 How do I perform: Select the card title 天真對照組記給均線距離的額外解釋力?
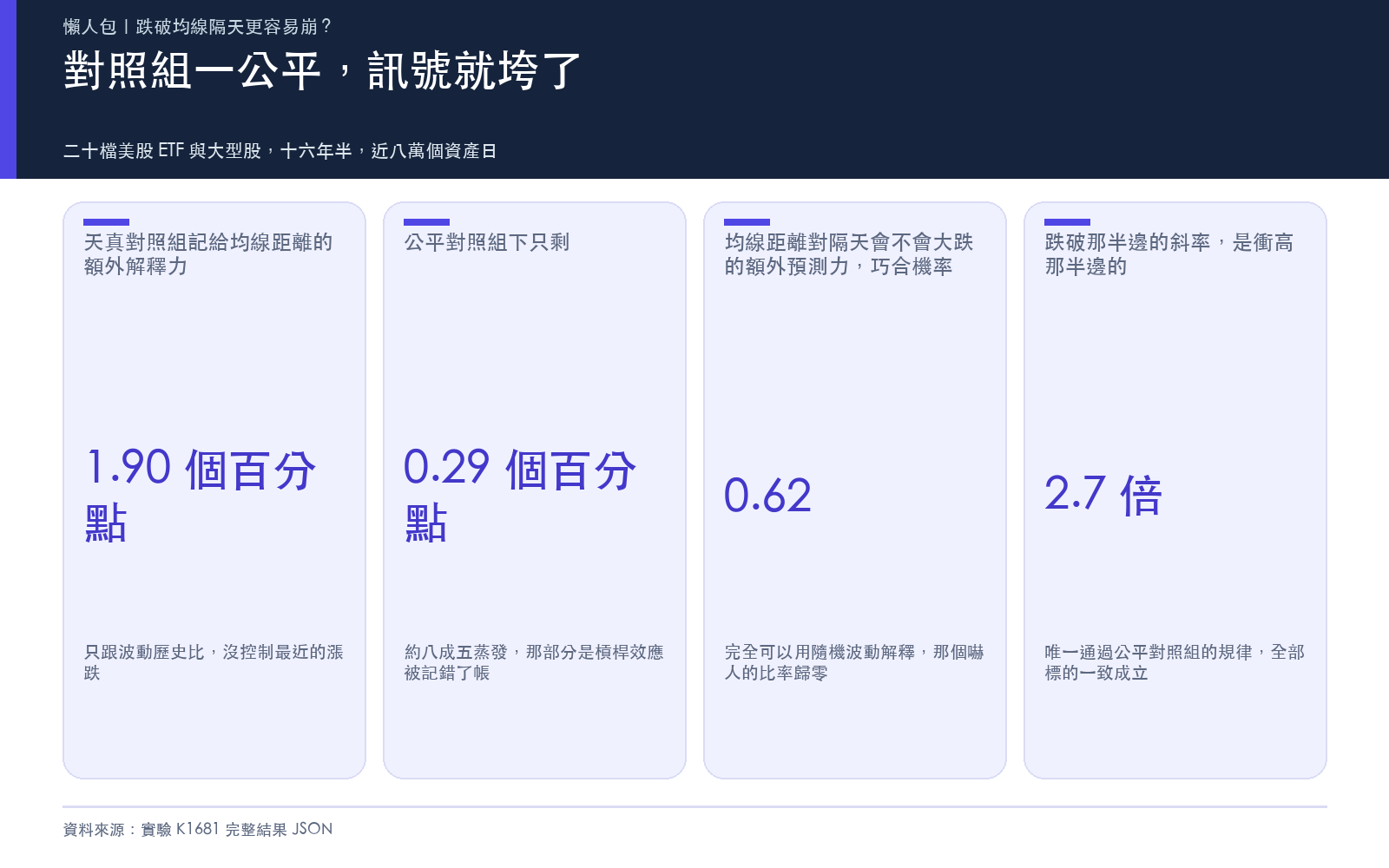(x=208, y=254)
